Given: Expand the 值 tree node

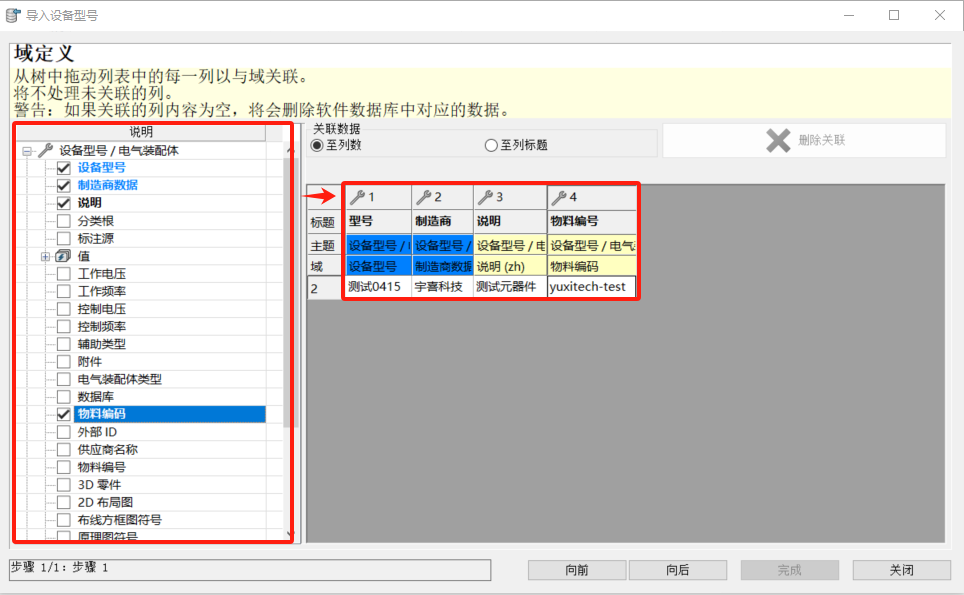Looking at the screenshot, I should point(44,254).
